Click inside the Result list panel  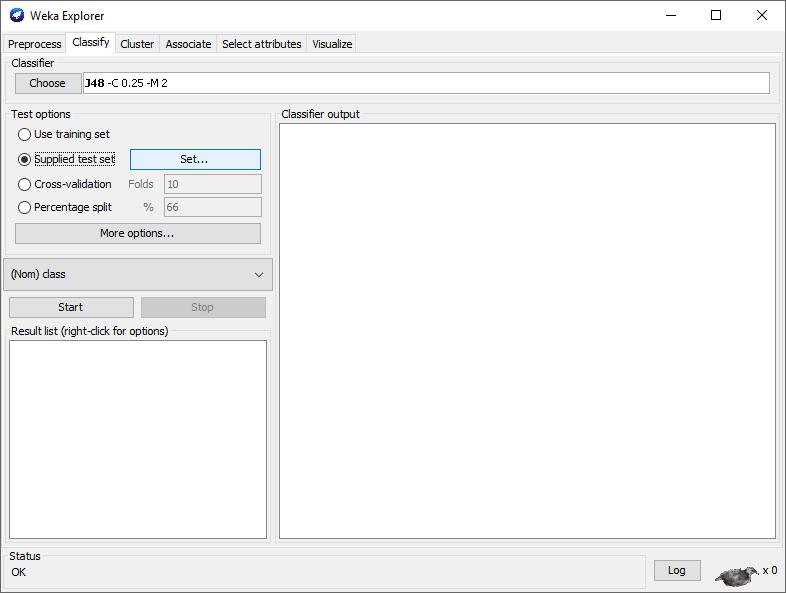pos(138,440)
